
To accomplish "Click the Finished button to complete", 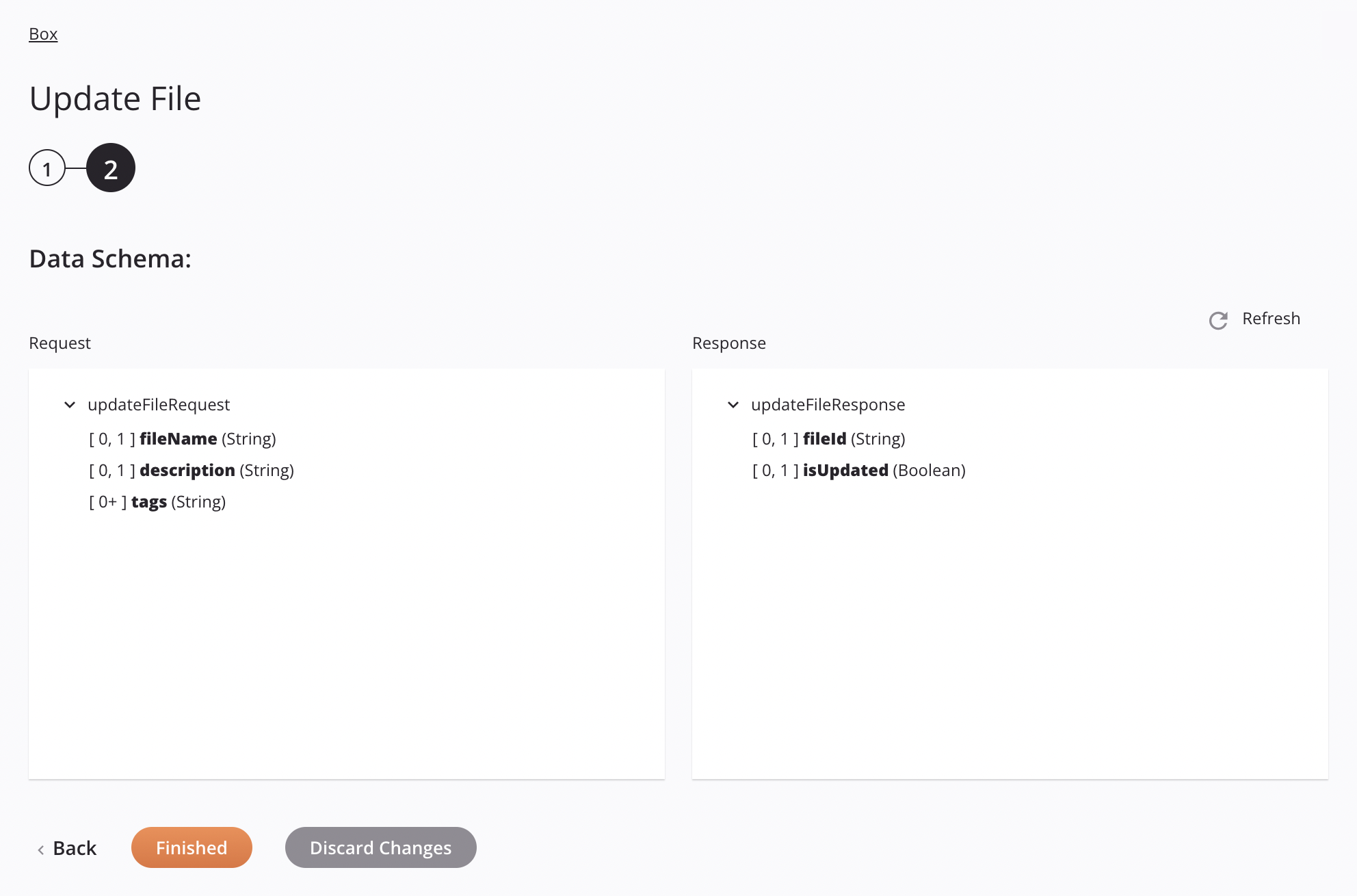I will tap(192, 846).
